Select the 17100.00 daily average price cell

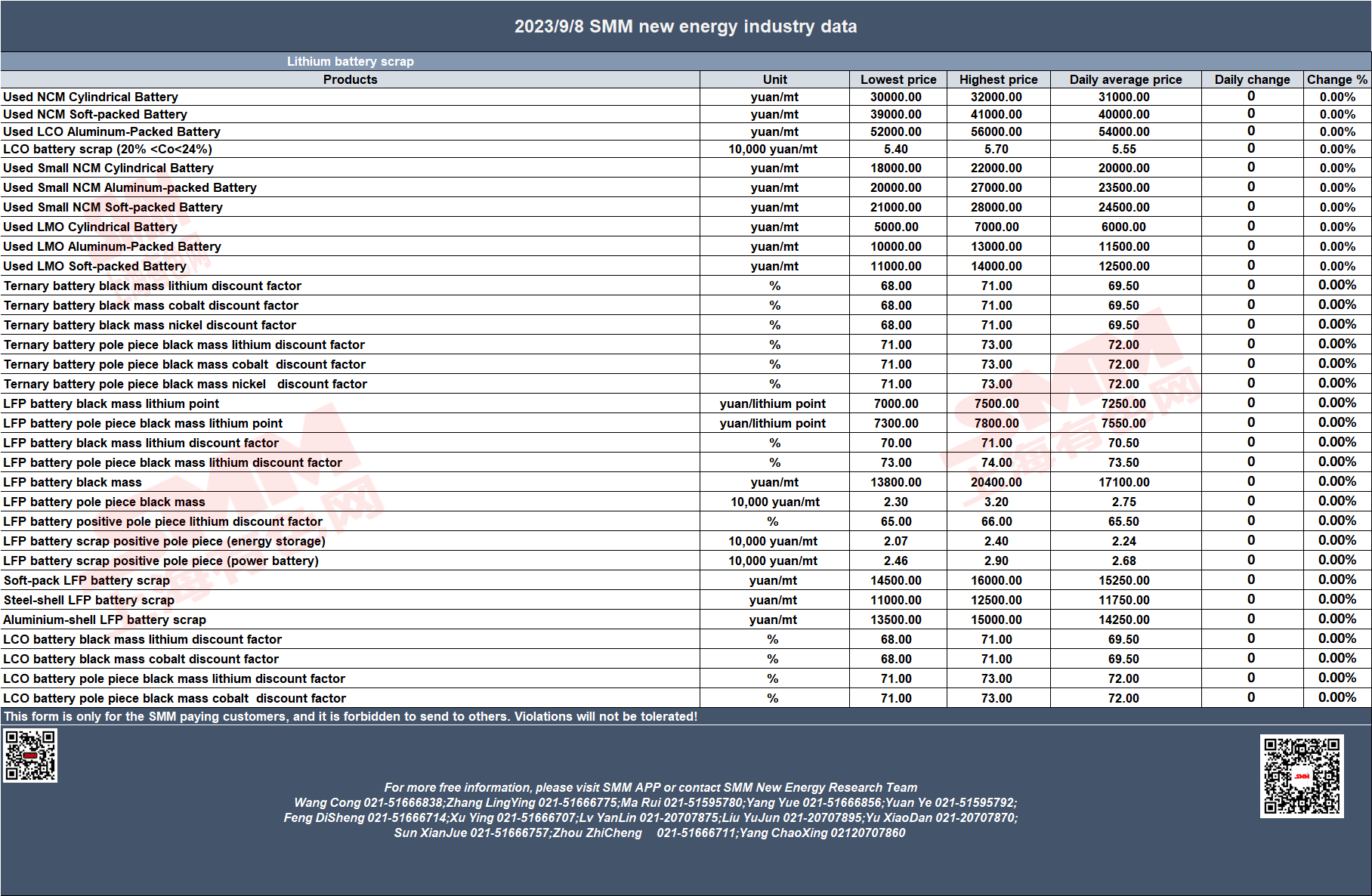click(1126, 482)
